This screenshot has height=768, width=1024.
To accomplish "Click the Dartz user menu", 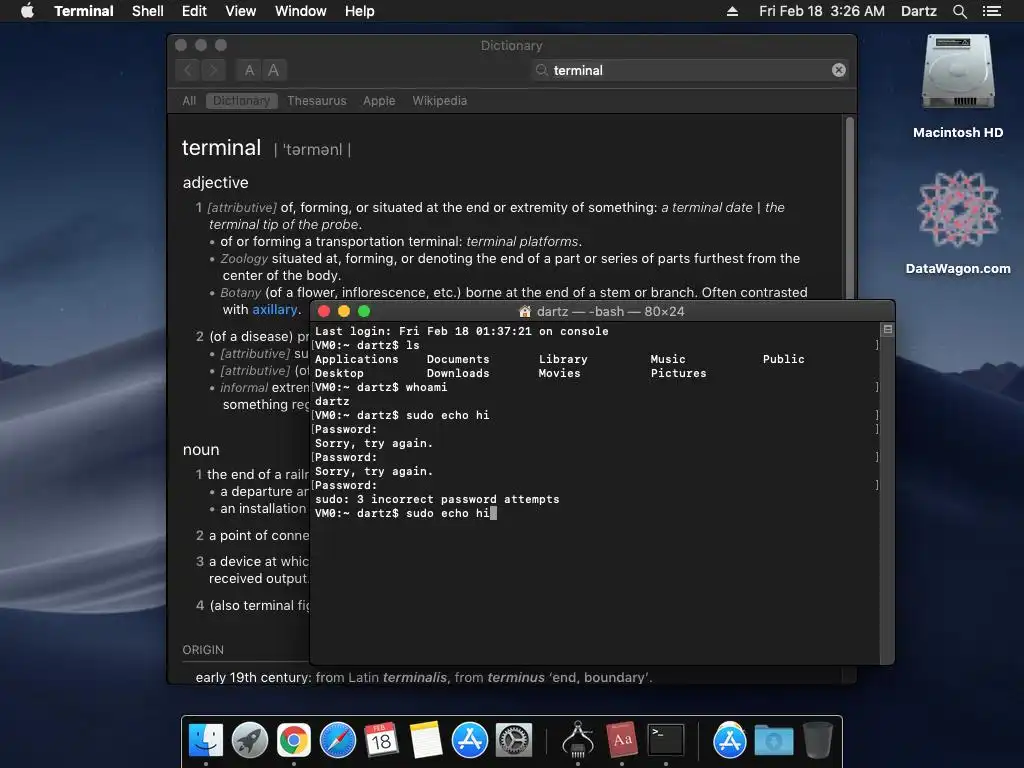I will tap(918, 11).
